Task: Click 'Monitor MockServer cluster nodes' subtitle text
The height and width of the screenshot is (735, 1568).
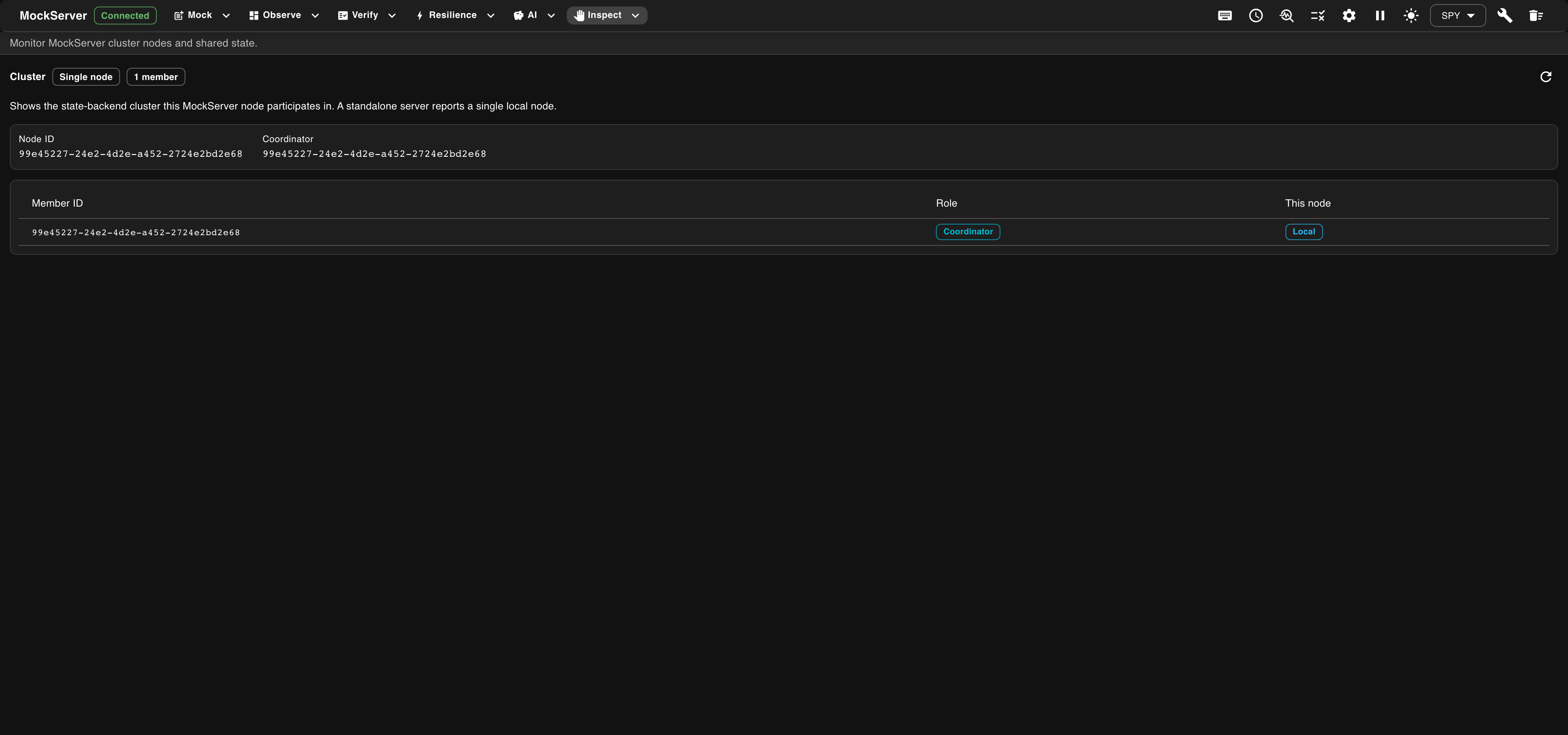Action: pos(133,43)
